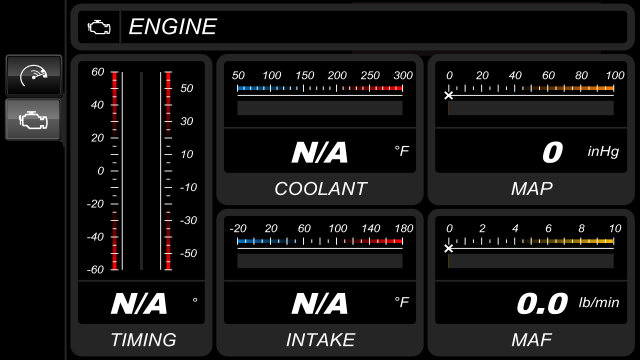Select the COOLANT gauge panel label
This screenshot has width=640, height=360.
pos(320,189)
